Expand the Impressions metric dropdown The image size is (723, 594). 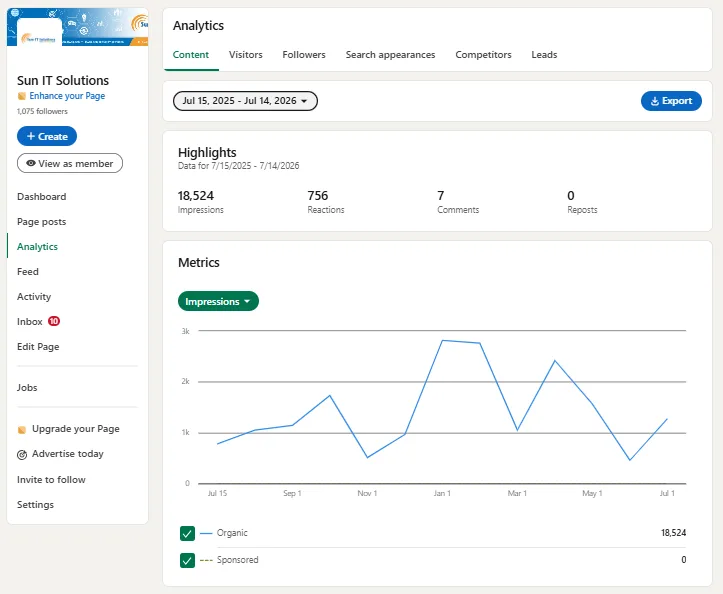pyautogui.click(x=218, y=301)
